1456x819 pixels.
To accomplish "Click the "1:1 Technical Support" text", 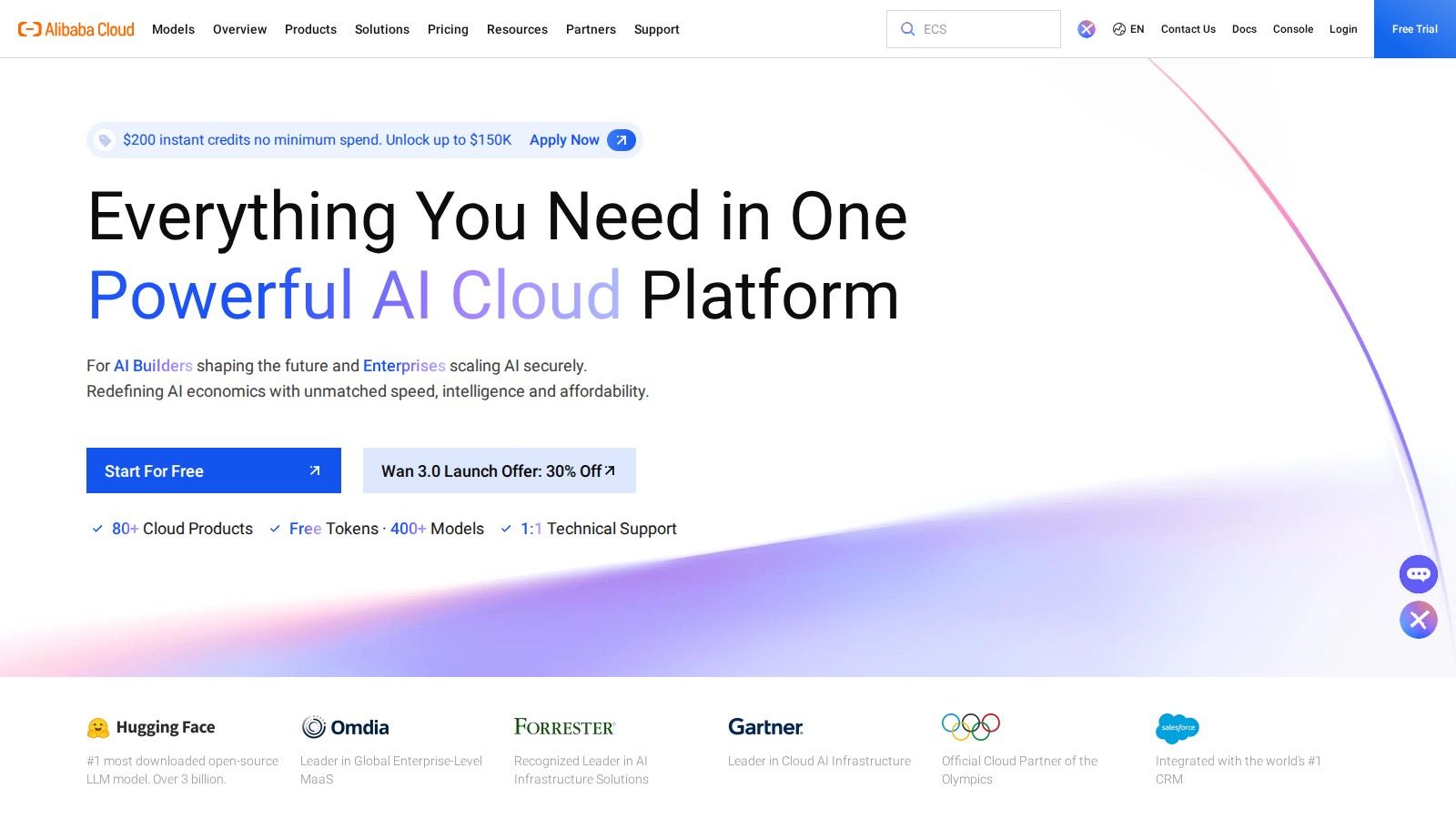I will (599, 529).
